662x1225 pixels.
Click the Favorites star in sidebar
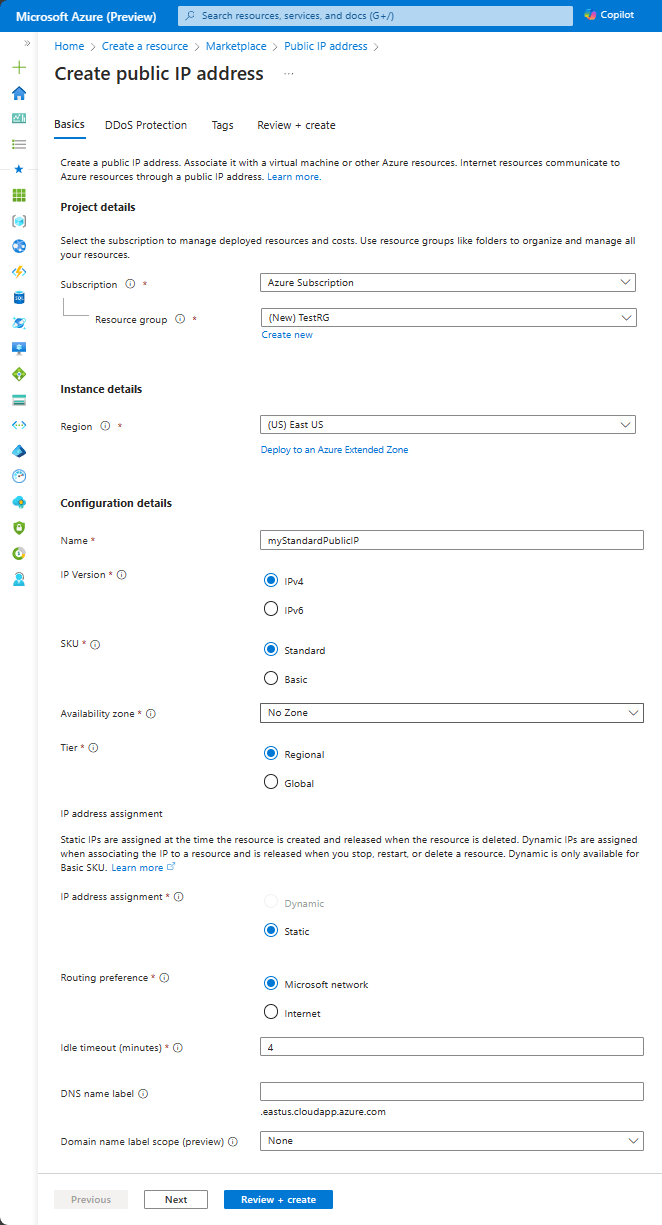(x=19, y=170)
